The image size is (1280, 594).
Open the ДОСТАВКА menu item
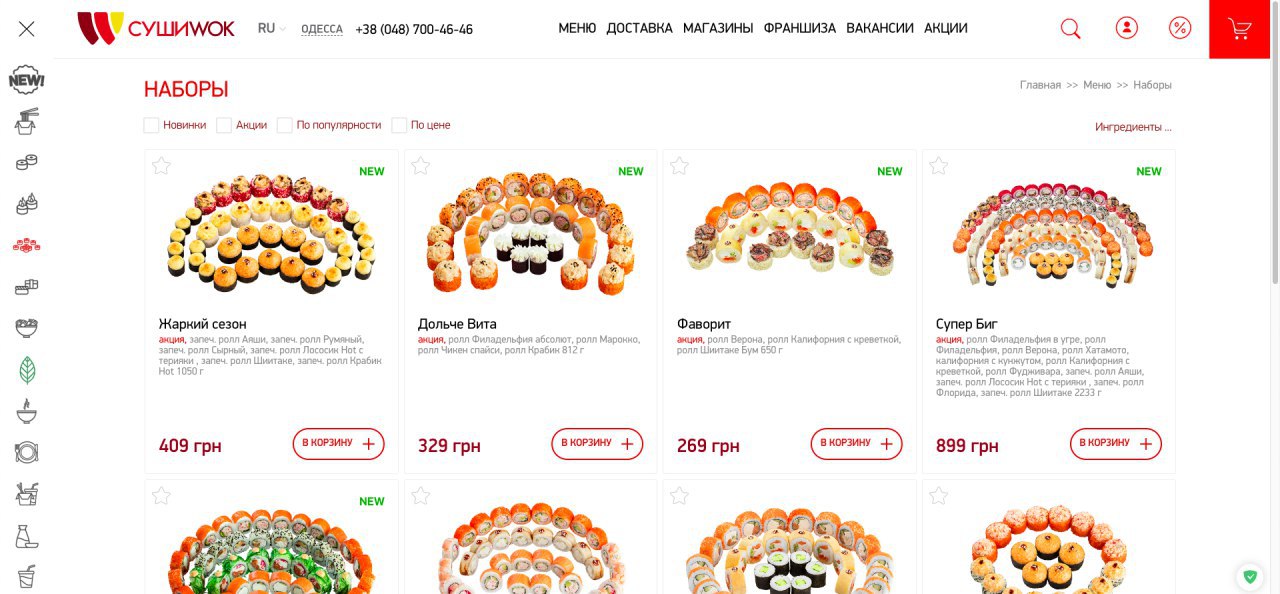tap(639, 28)
